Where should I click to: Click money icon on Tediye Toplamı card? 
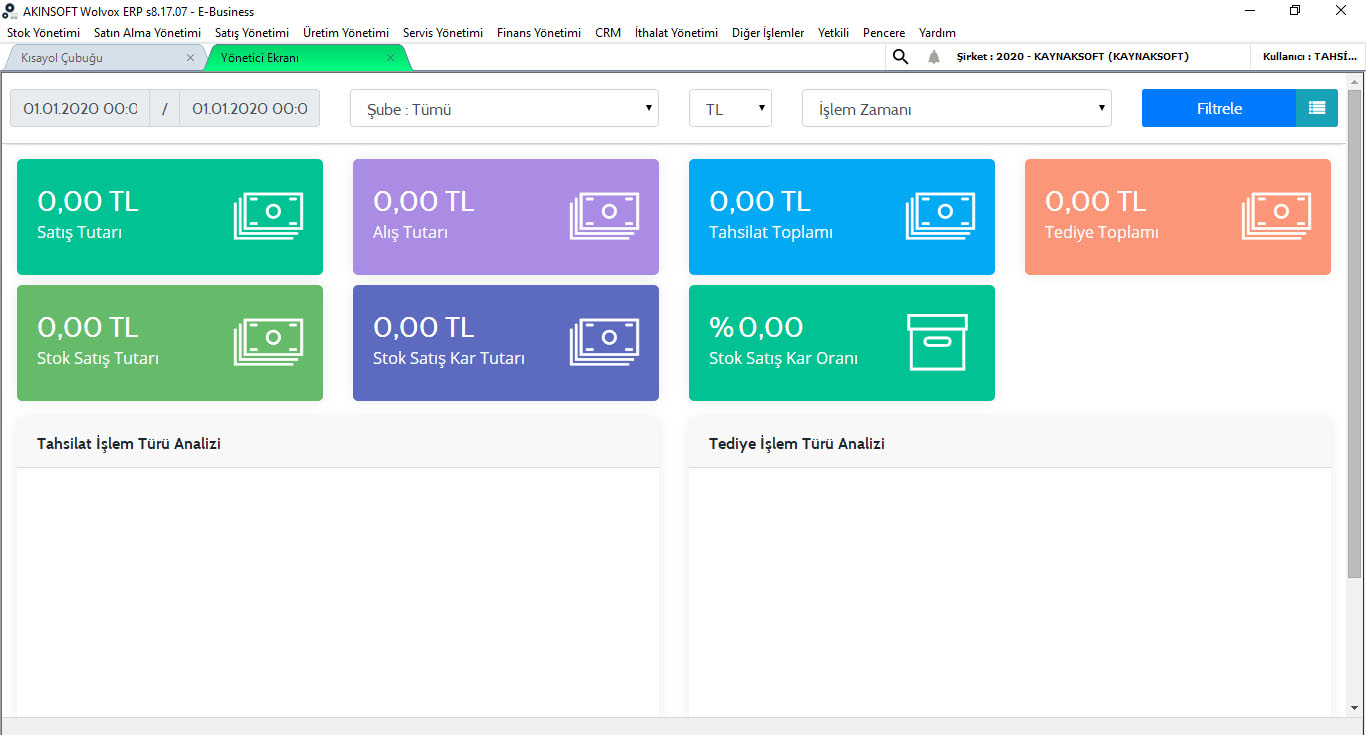click(1276, 216)
